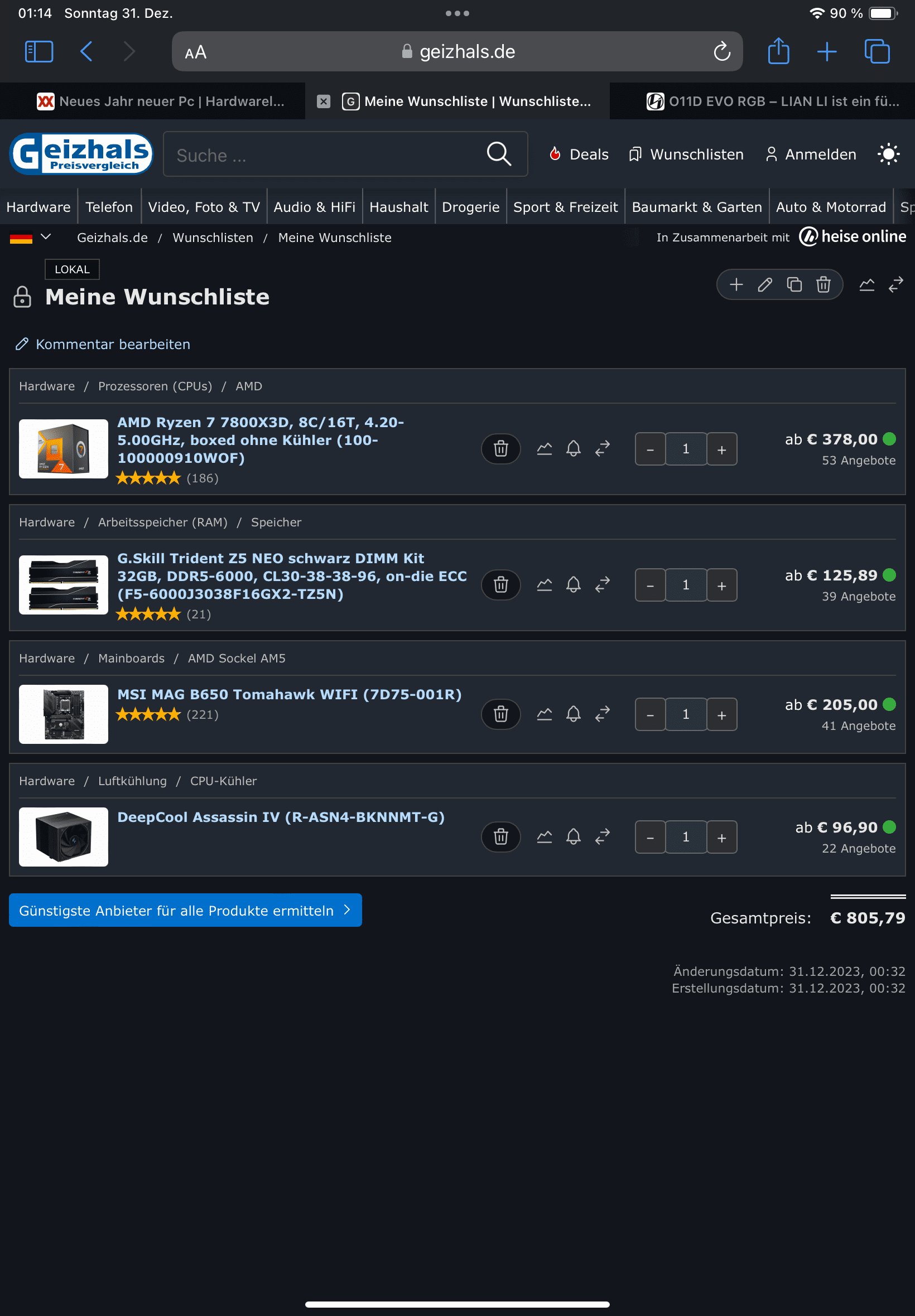Open the AMD Ryzen 7 7800X3D product
915x1316 pixels.
point(261,440)
